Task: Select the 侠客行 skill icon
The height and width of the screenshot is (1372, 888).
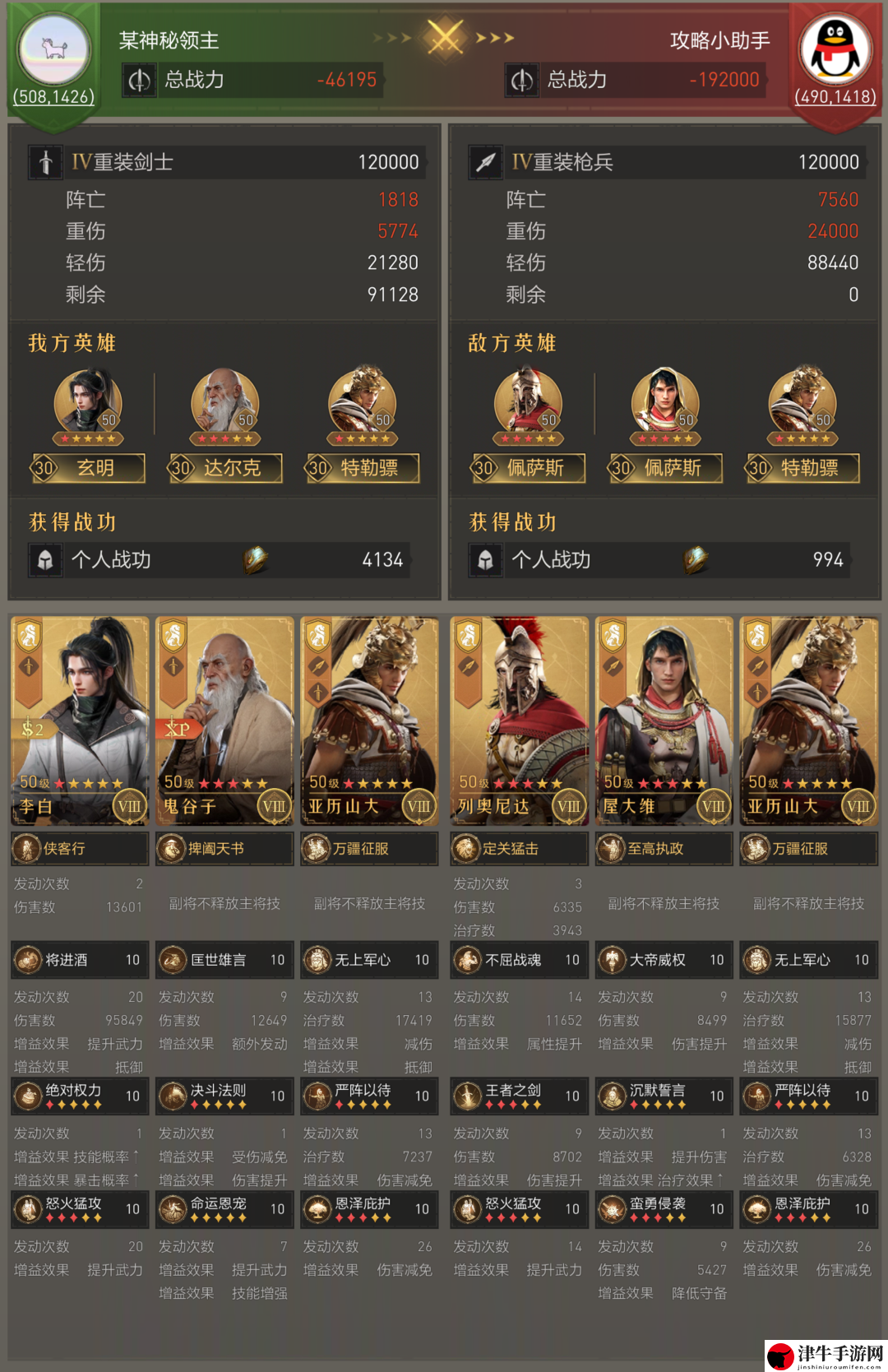Action: coord(27,848)
